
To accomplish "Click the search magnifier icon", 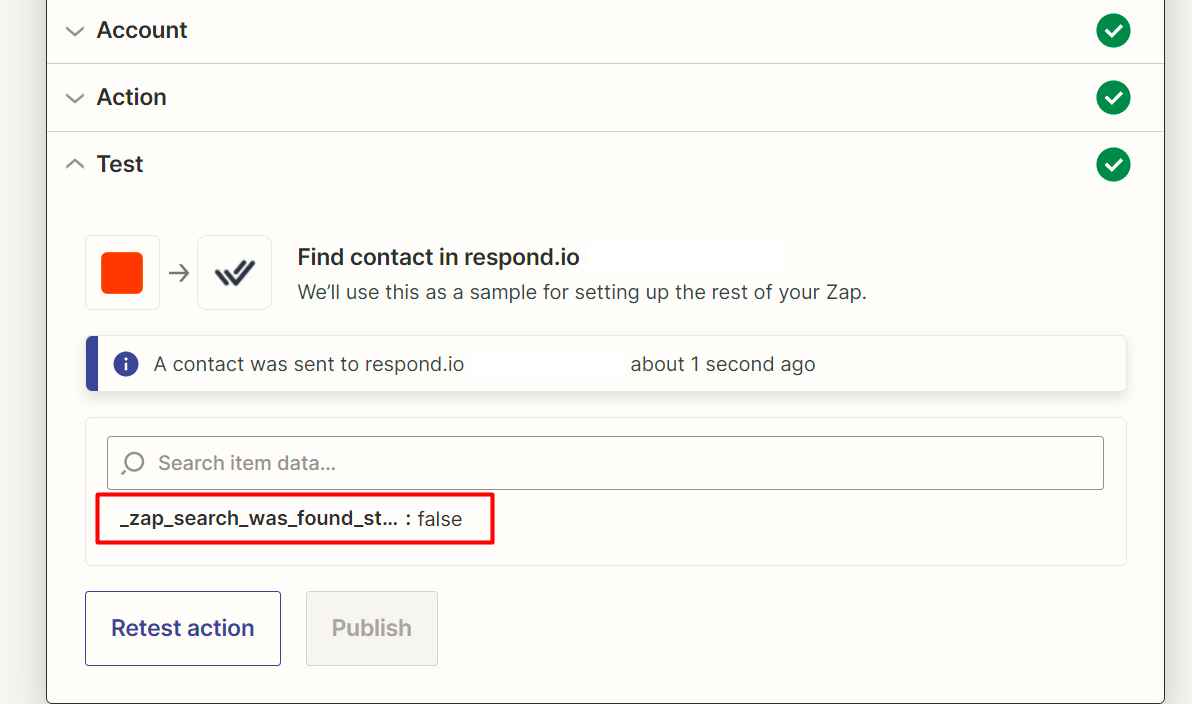I will [x=133, y=463].
